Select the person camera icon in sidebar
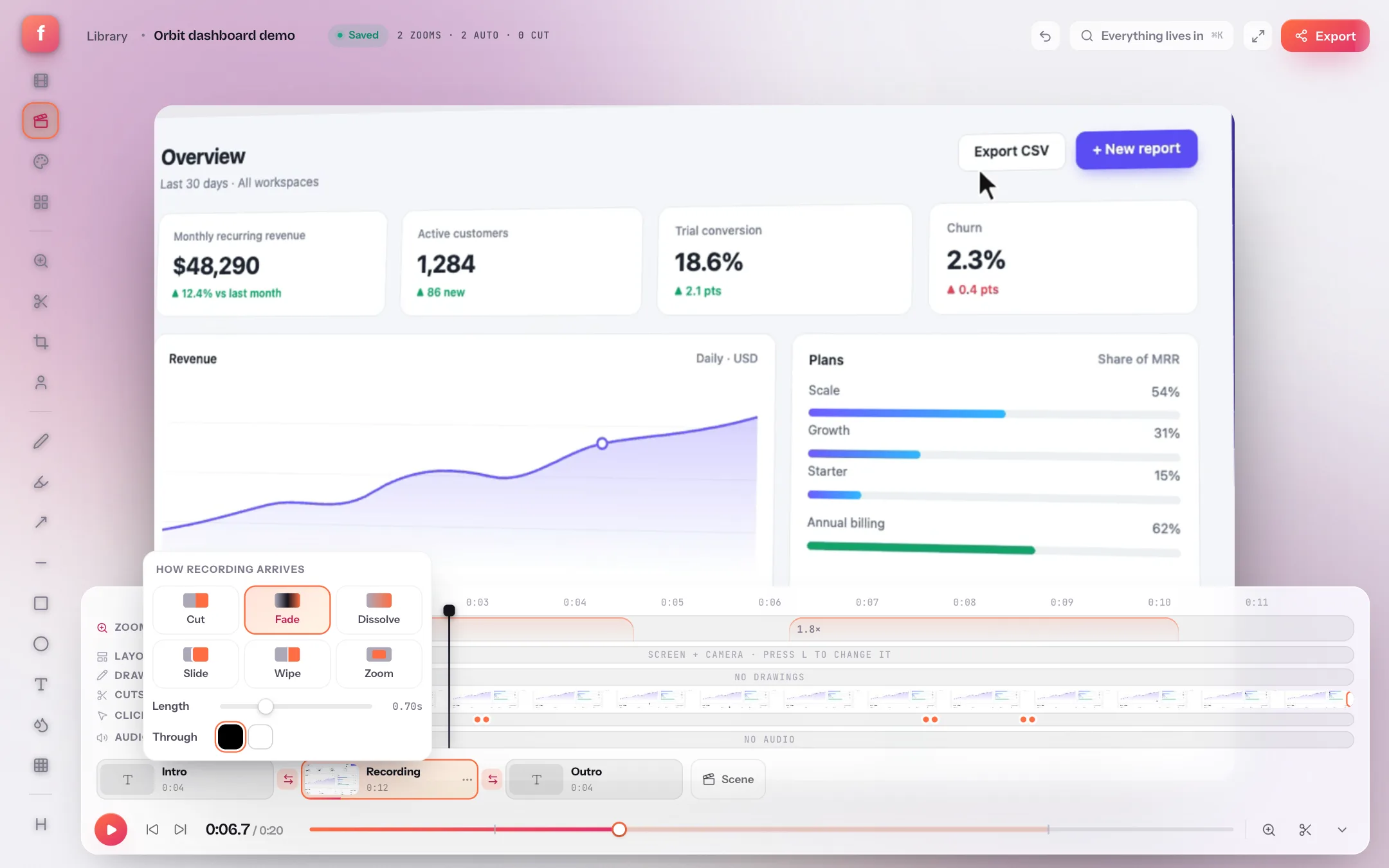Viewport: 1389px width, 868px height. (41, 383)
